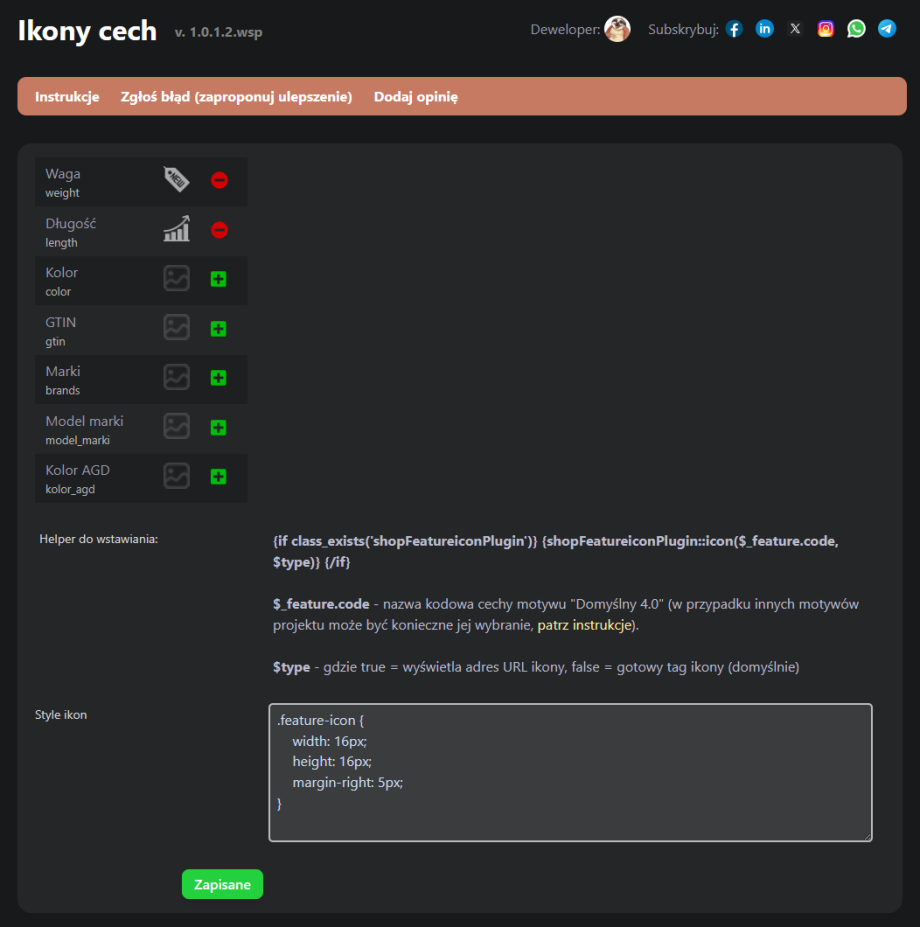Open the Telegram channel icon
Image resolution: width=920 pixels, height=927 pixels.
(x=887, y=29)
